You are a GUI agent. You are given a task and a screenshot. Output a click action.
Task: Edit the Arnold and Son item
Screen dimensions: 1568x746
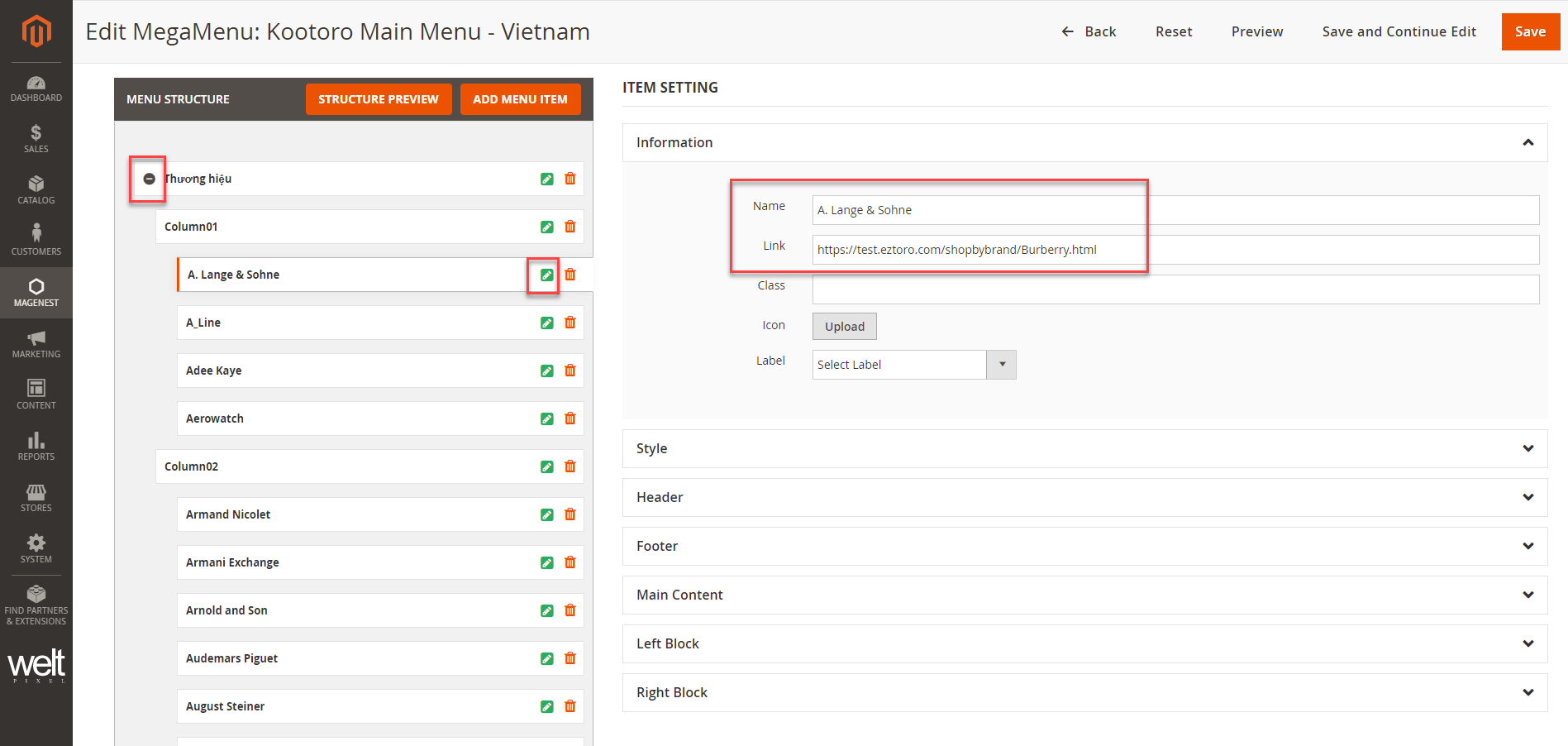tap(547, 610)
